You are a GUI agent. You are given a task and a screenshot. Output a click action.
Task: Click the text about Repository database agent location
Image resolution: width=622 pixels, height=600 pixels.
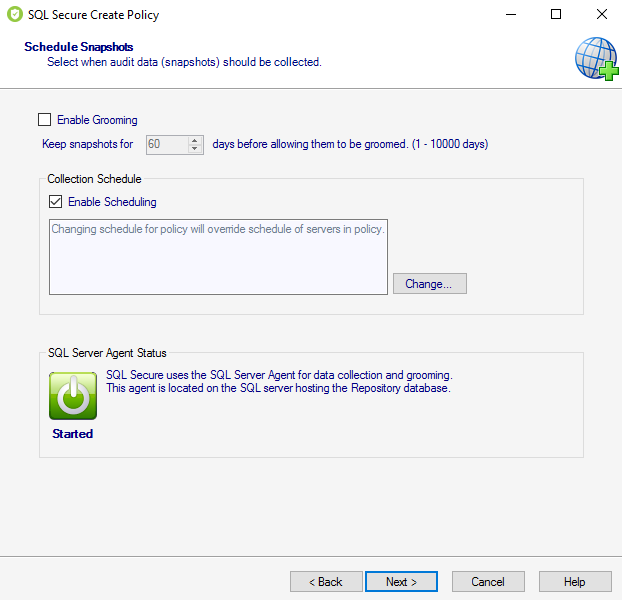click(278, 388)
